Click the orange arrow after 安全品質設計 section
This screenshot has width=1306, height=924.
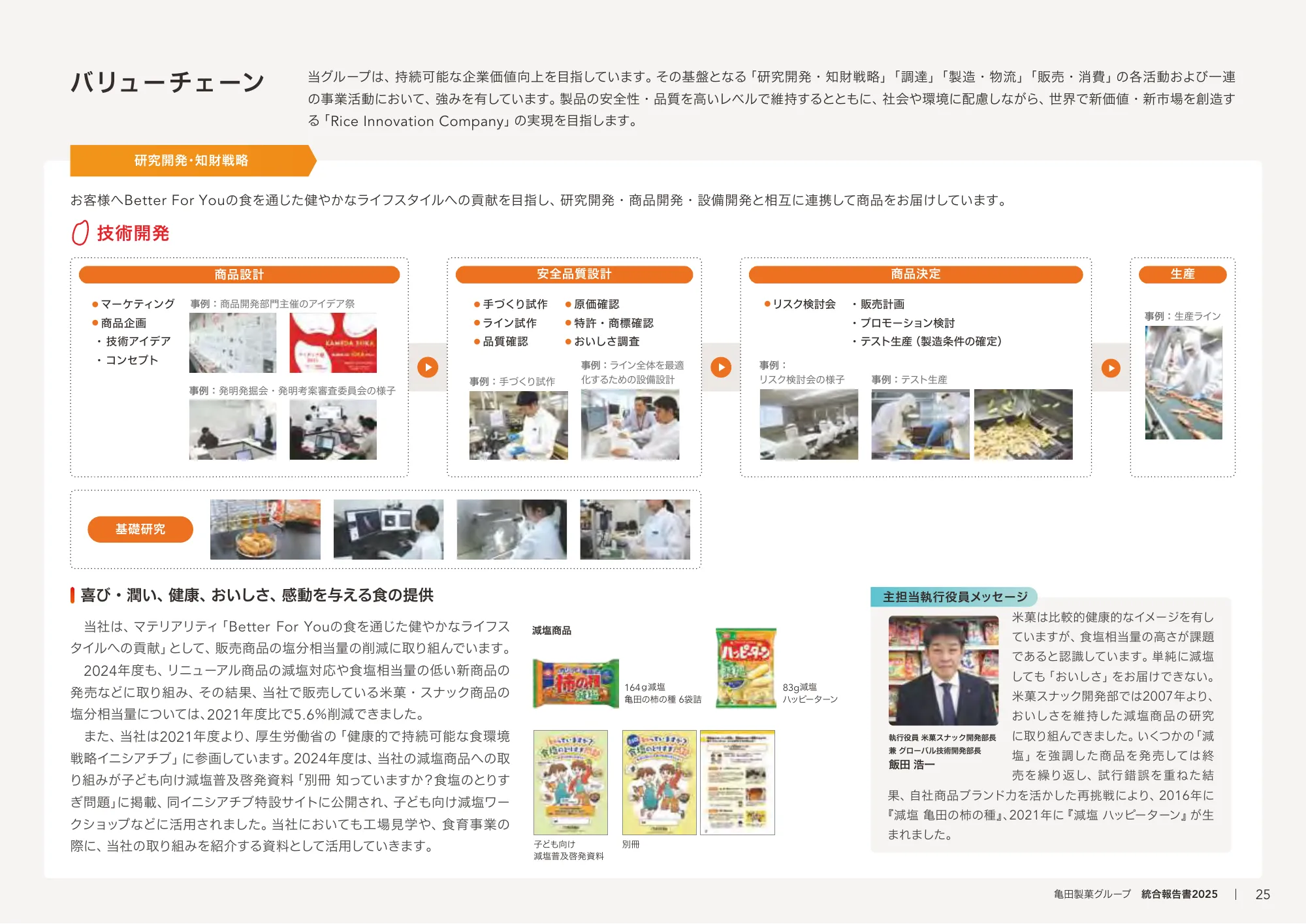point(720,368)
